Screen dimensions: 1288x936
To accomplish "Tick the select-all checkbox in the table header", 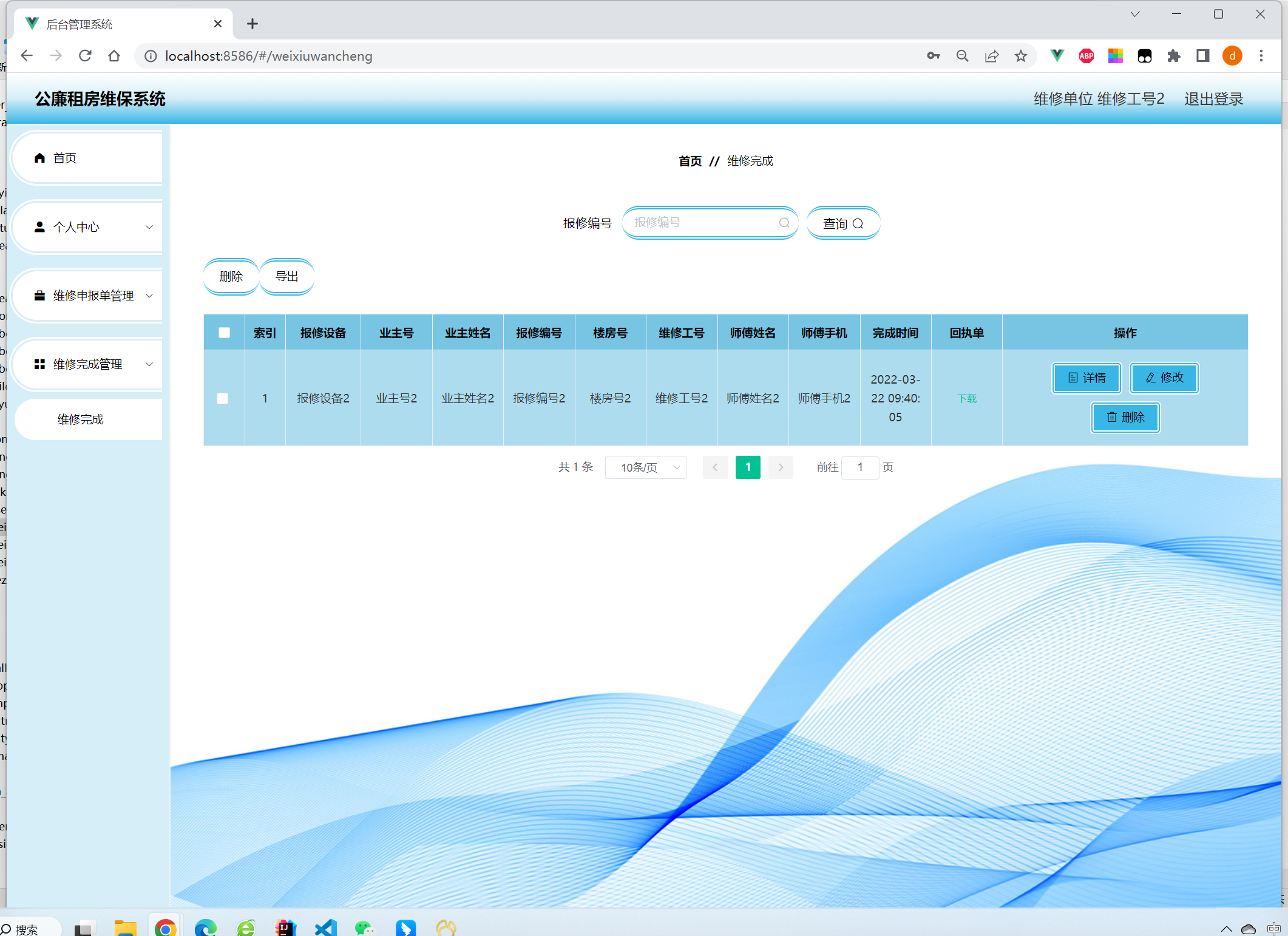I will (224, 333).
